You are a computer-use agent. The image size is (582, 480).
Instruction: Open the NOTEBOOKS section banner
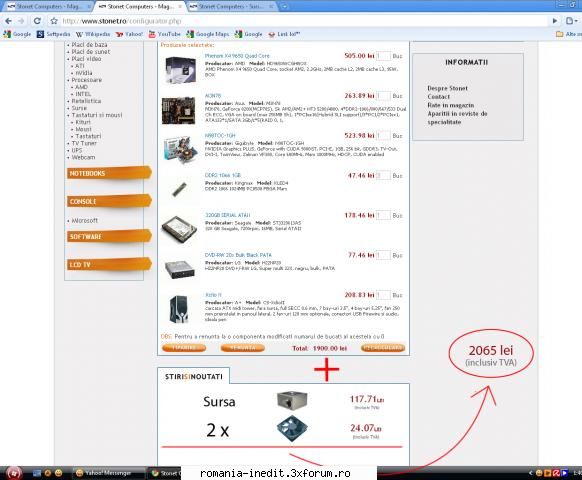pos(109,173)
